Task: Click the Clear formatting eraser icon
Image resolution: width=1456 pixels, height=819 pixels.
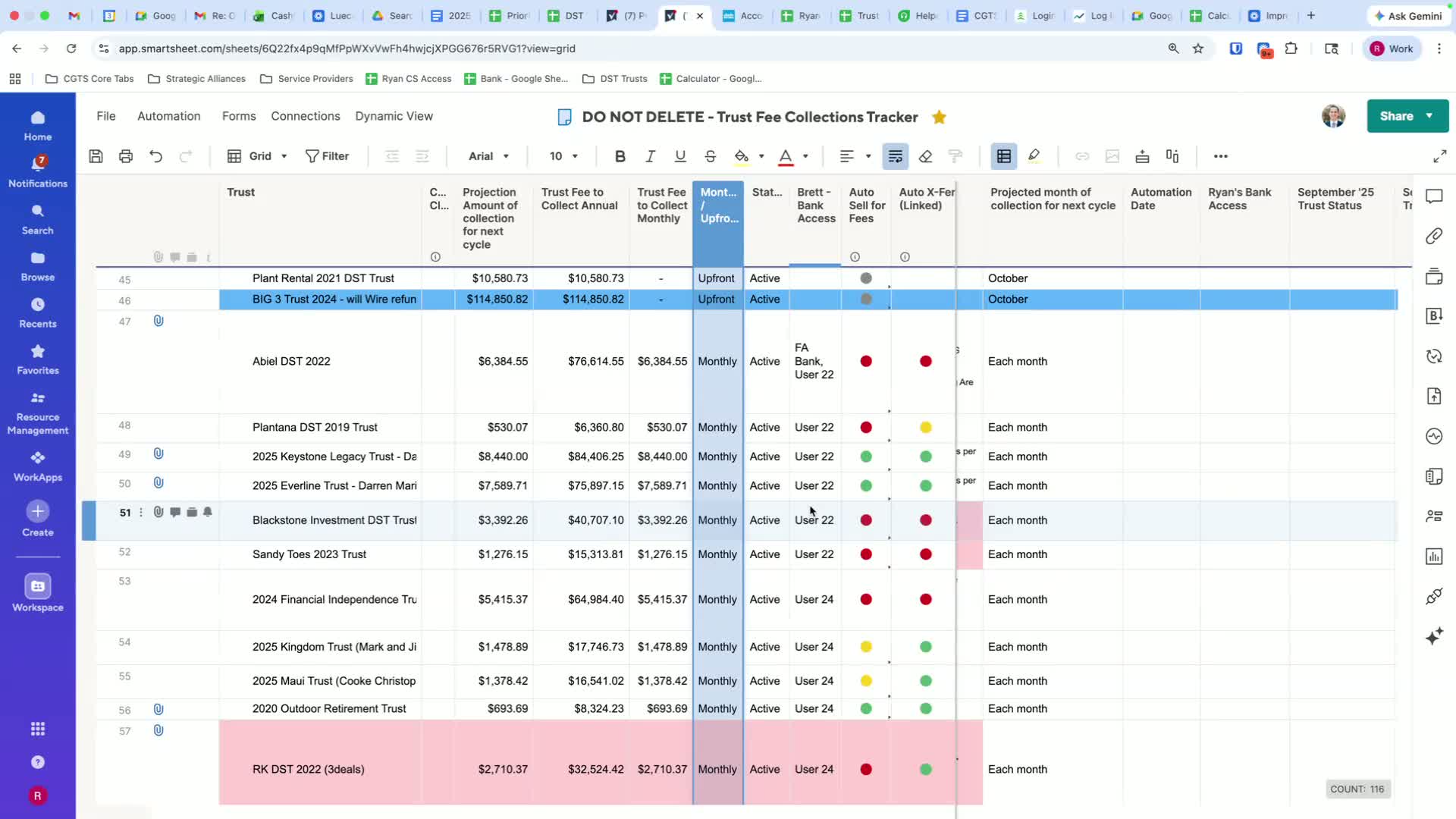Action: click(925, 156)
